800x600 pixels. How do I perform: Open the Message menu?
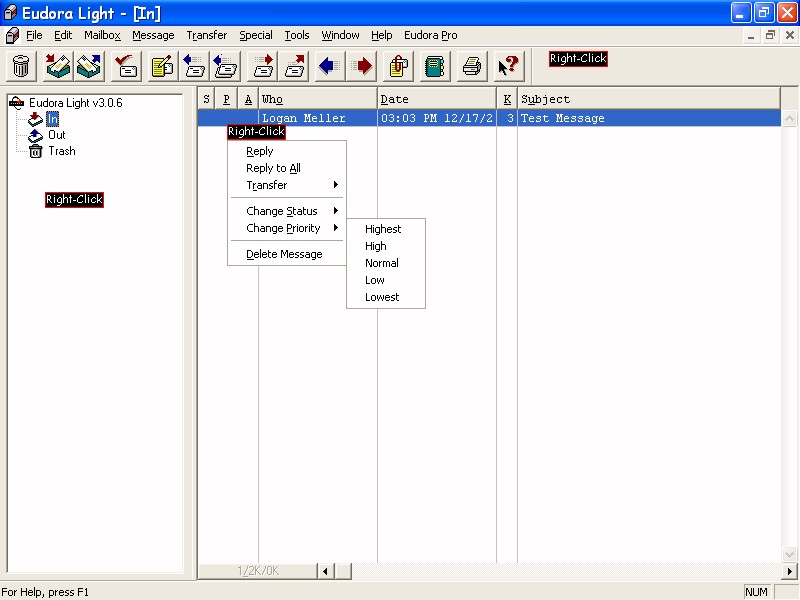[153, 35]
